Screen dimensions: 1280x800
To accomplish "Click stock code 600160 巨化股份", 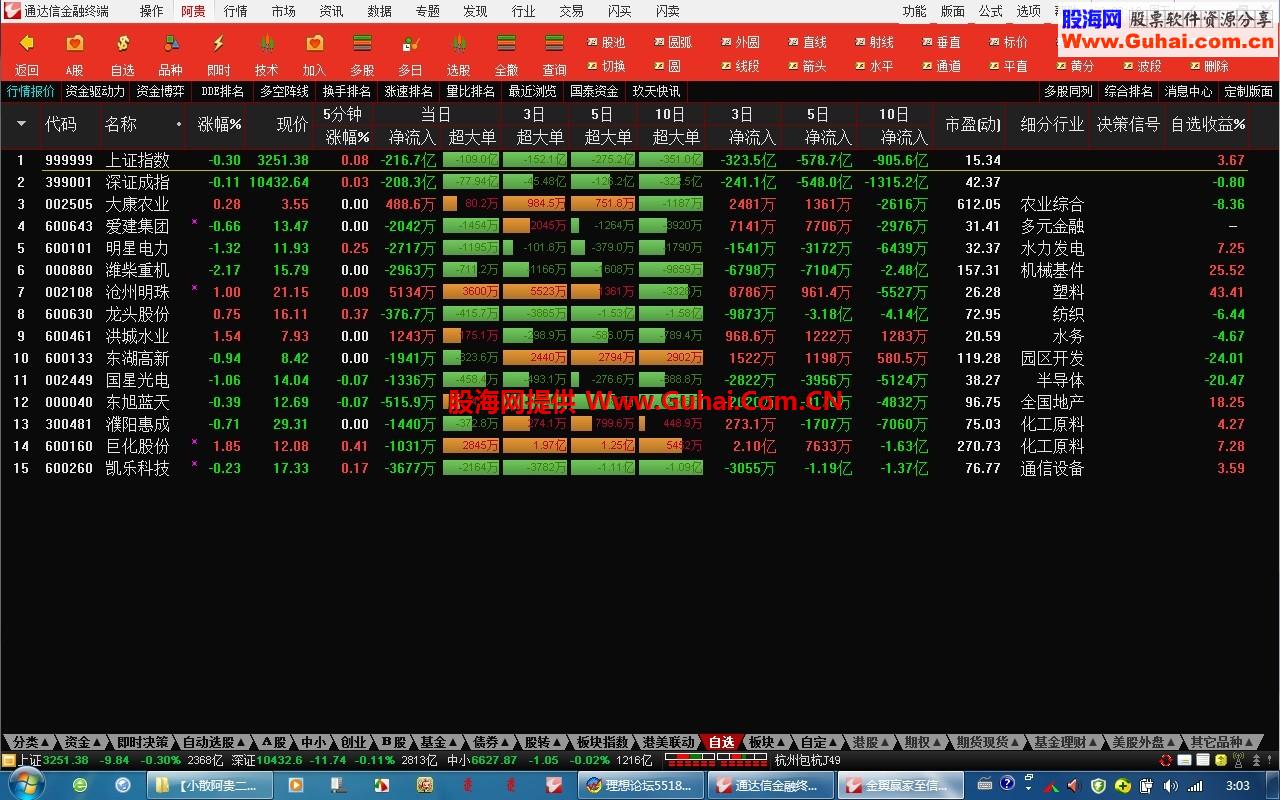I will click(69, 446).
